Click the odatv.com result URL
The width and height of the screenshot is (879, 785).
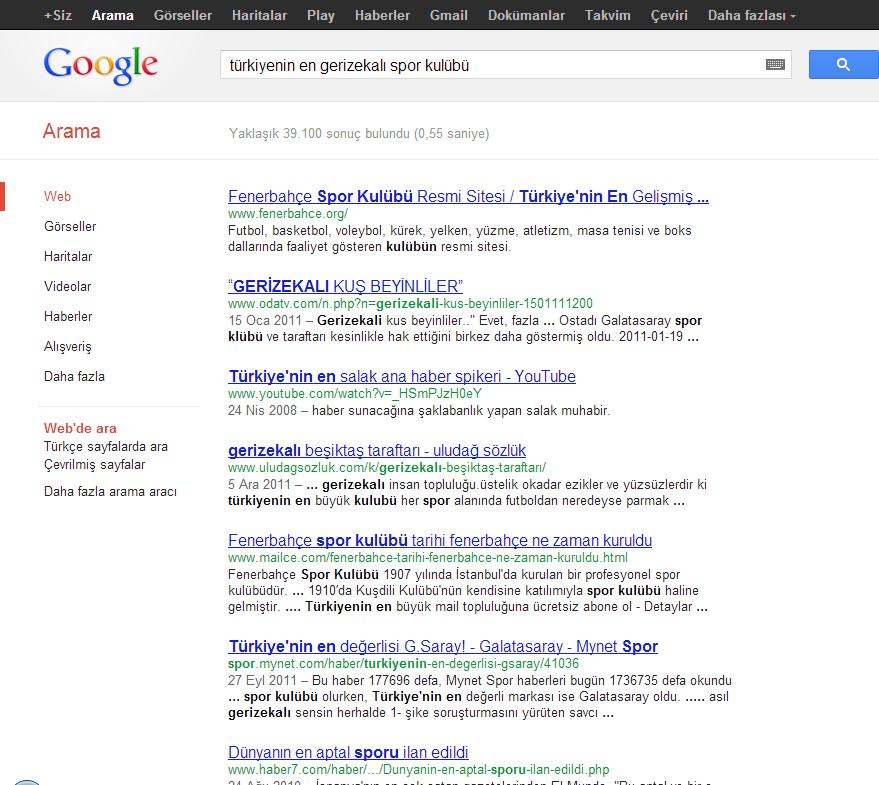pyautogui.click(x=410, y=303)
